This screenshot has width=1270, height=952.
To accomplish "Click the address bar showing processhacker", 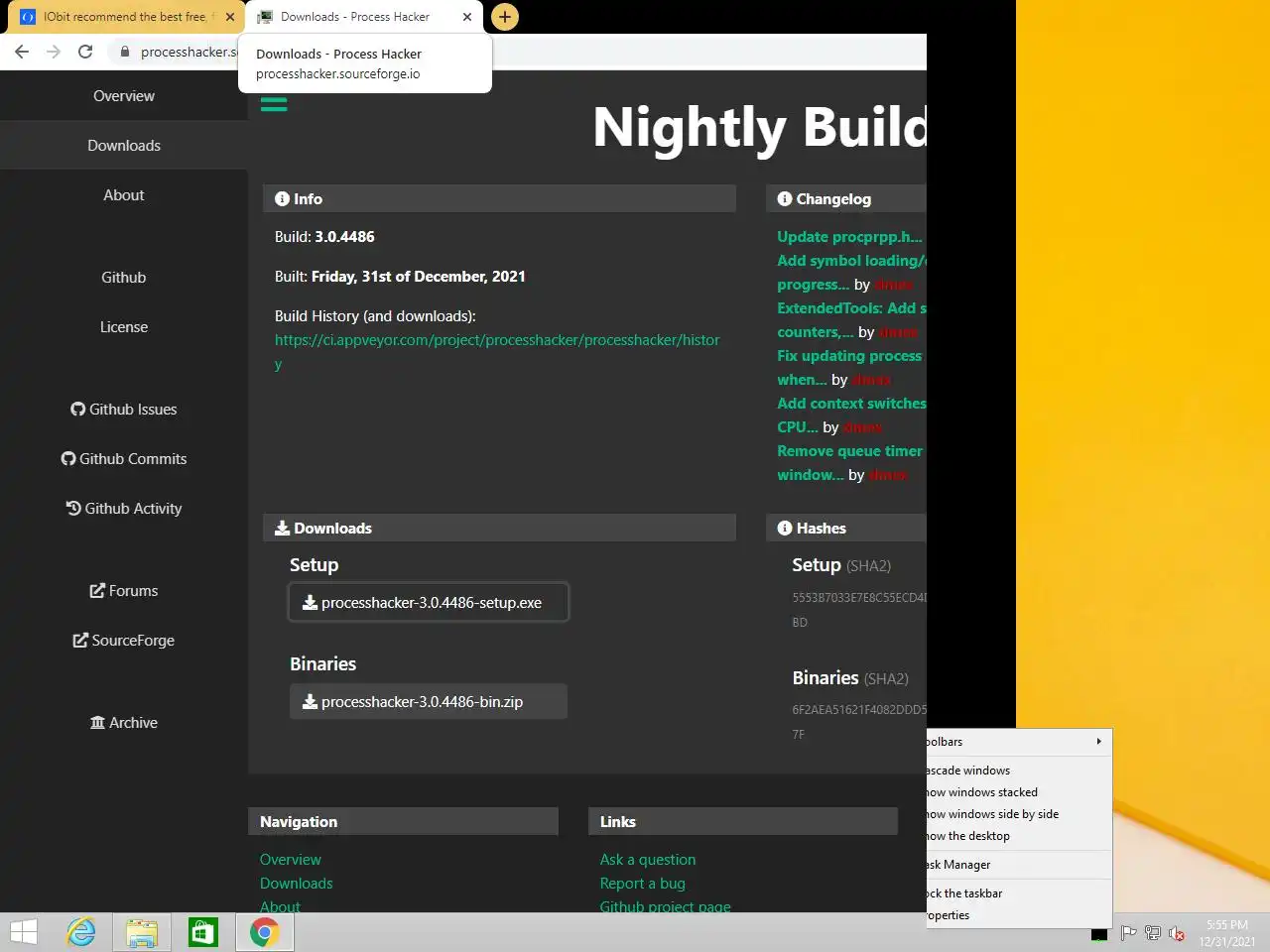I will pos(189,52).
